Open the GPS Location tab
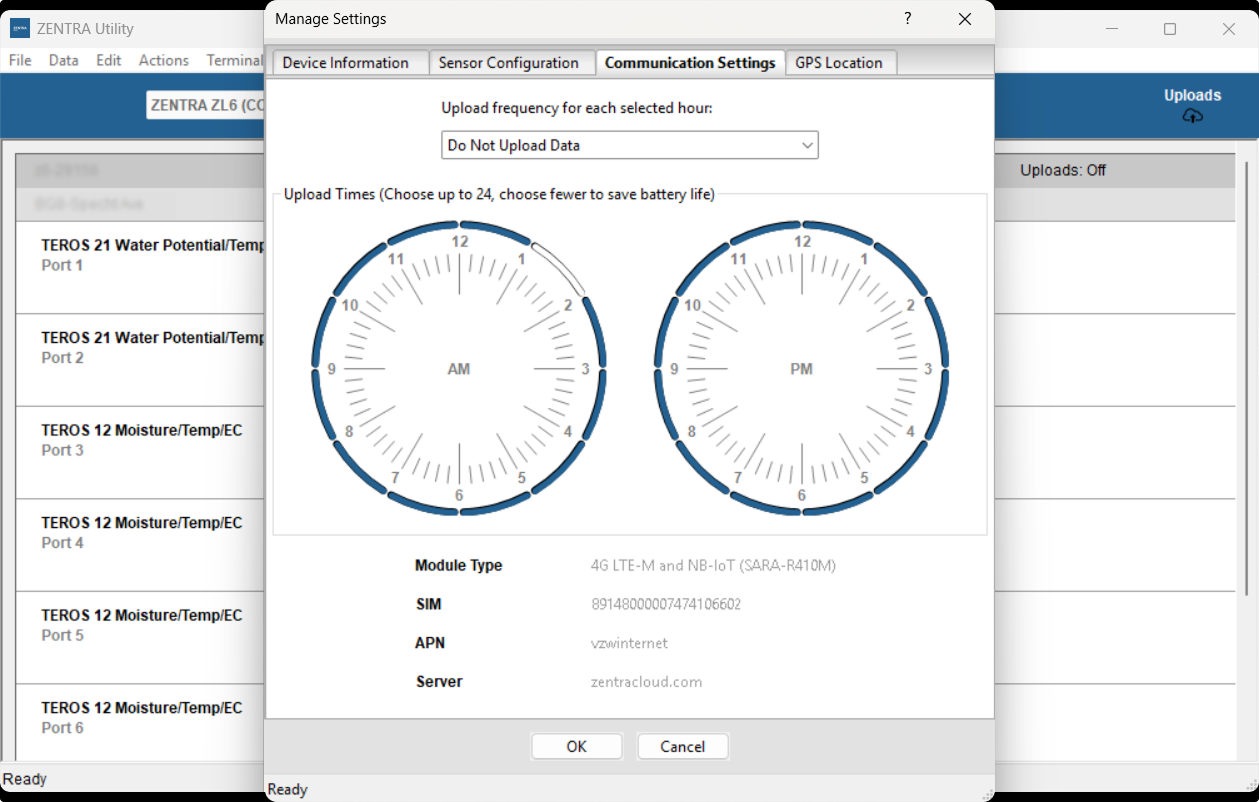This screenshot has width=1259, height=802. (839, 62)
